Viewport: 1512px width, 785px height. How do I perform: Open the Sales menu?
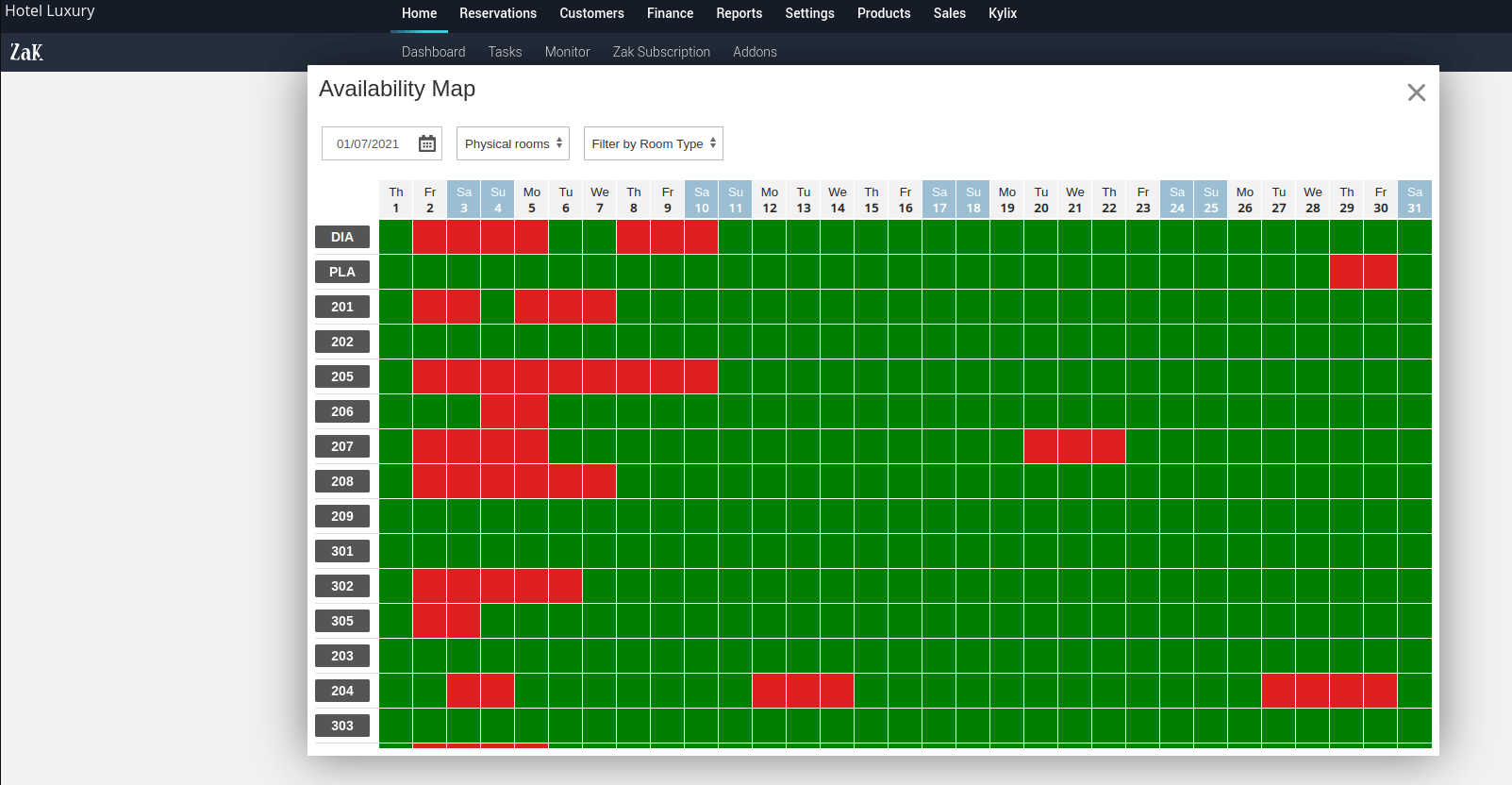[x=949, y=13]
